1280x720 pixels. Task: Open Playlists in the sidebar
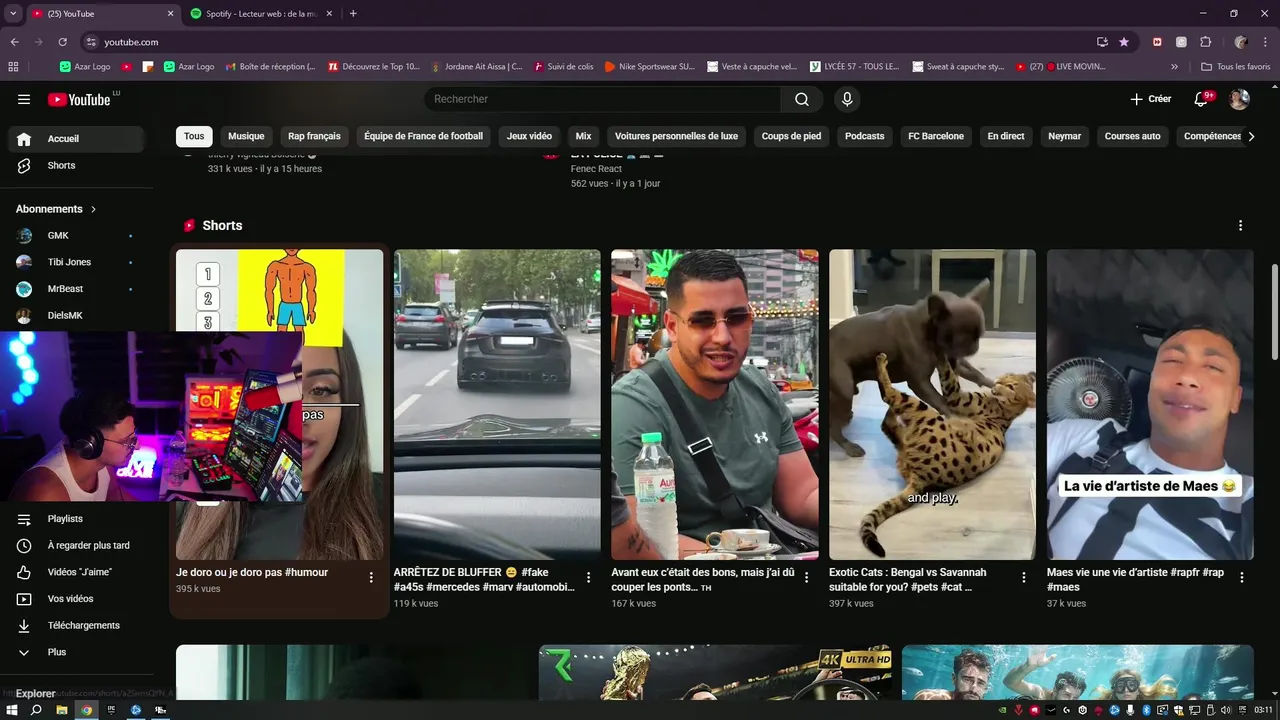(76, 519)
